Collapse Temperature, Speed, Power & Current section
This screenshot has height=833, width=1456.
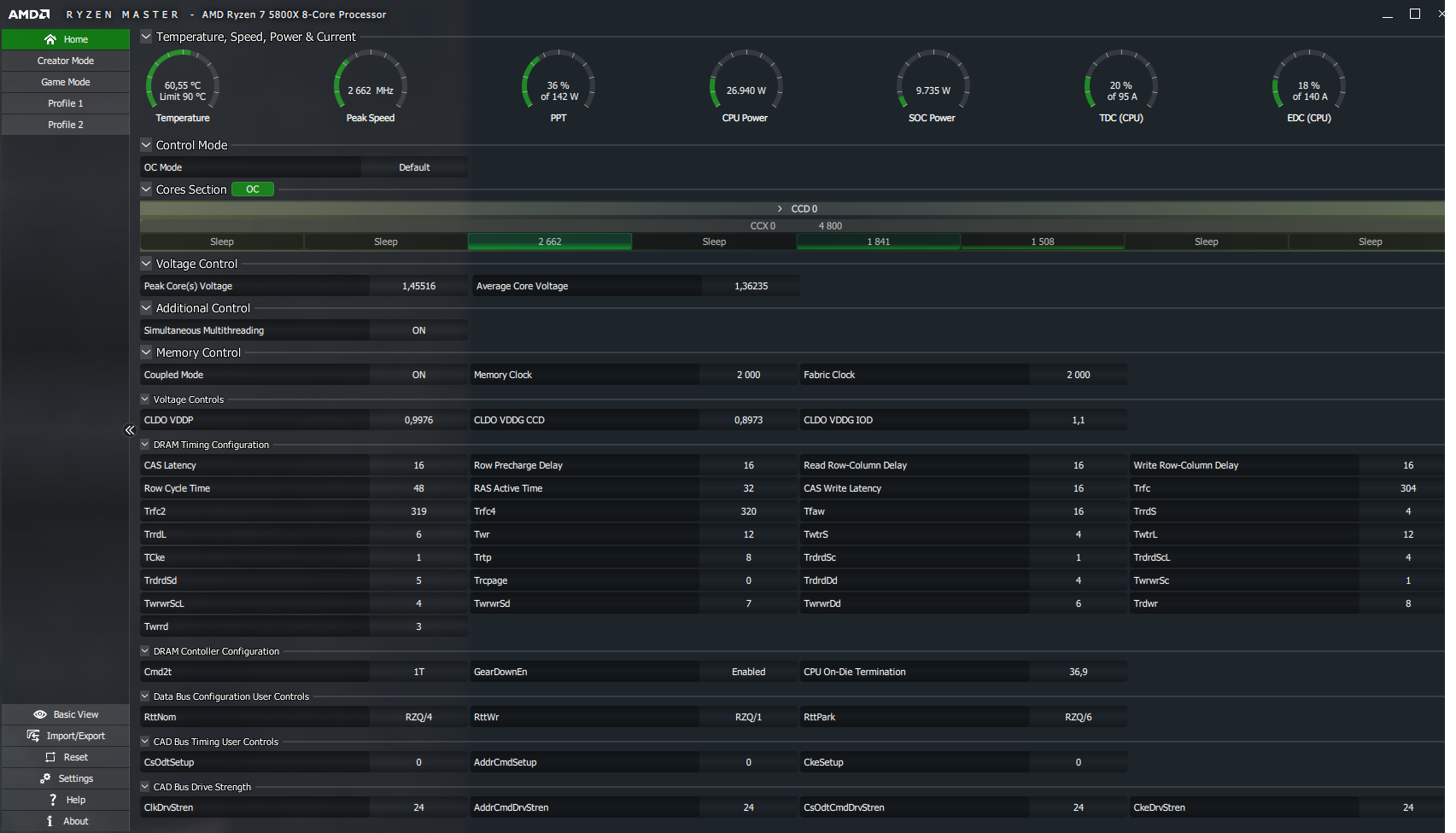[x=146, y=37]
